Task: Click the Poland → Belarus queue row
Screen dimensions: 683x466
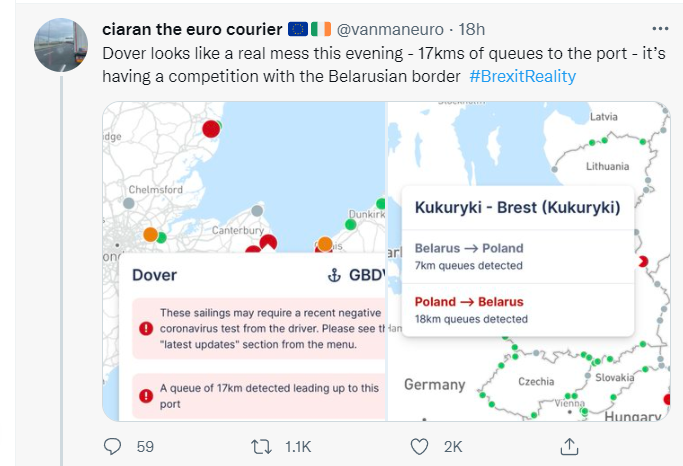Action: pos(517,310)
